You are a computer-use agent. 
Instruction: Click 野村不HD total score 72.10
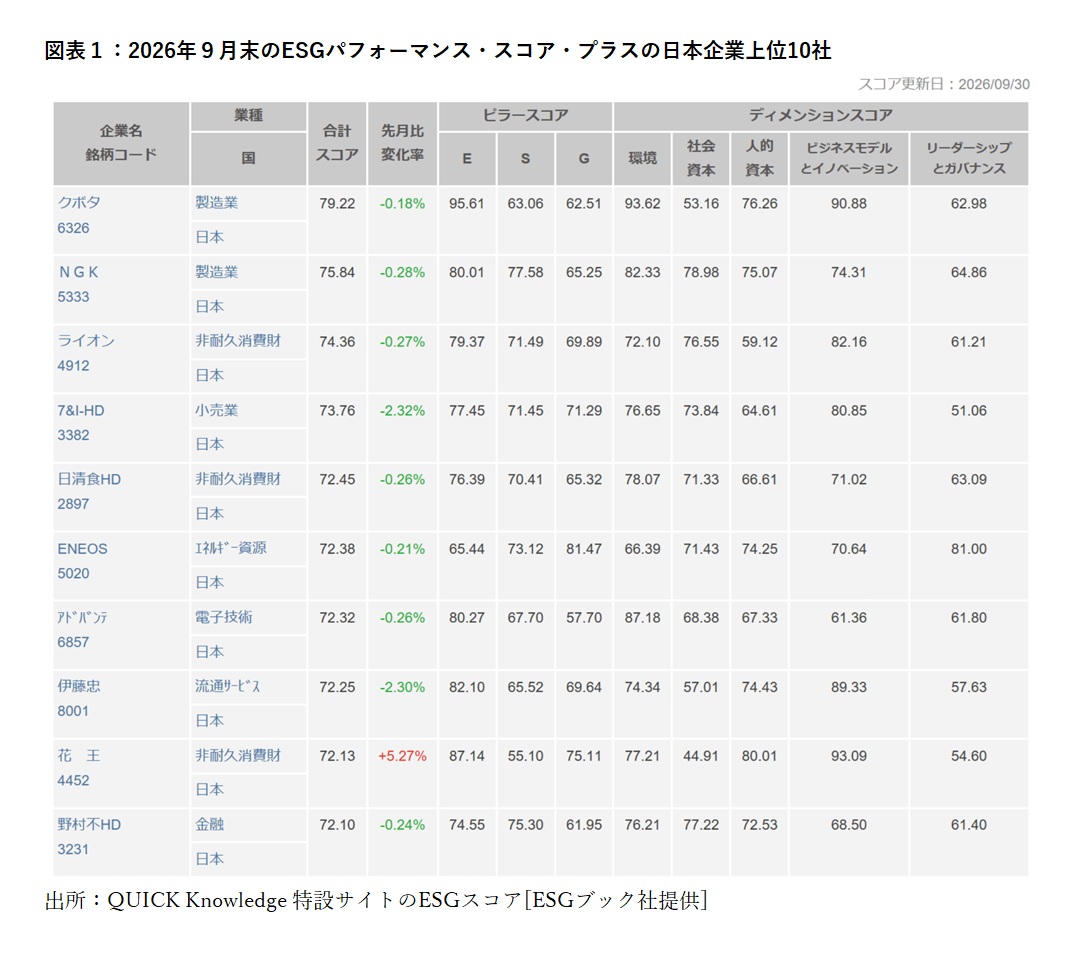click(x=337, y=825)
